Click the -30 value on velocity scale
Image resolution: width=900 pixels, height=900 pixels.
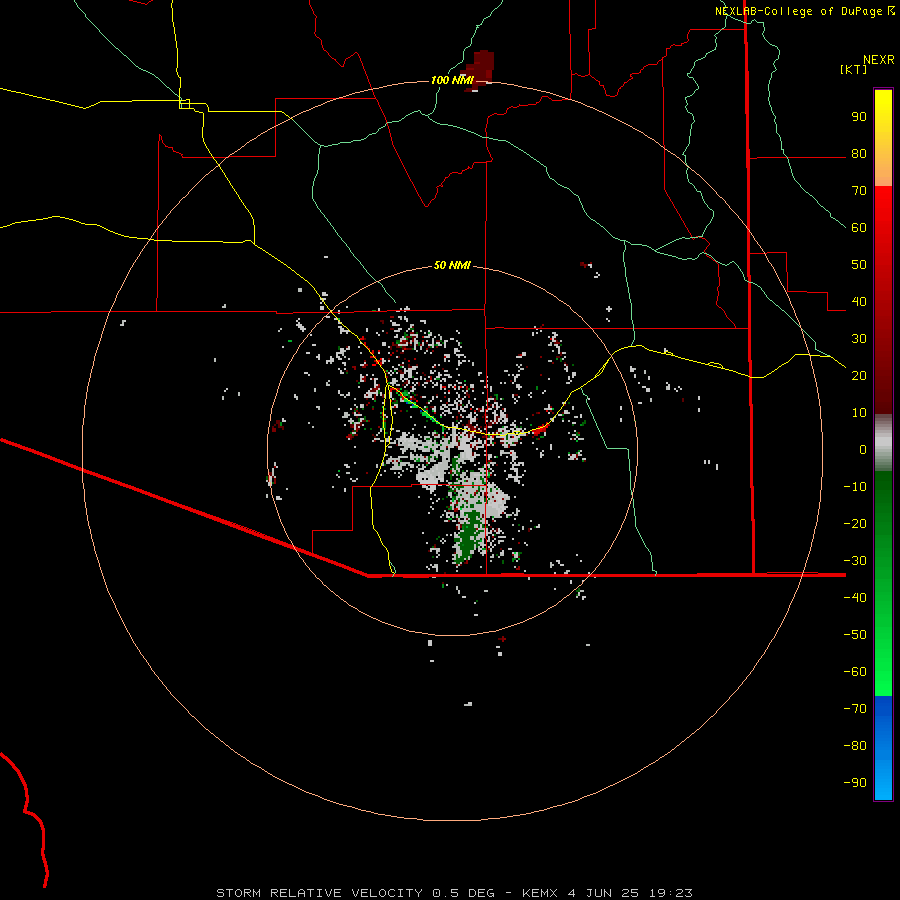click(855, 561)
